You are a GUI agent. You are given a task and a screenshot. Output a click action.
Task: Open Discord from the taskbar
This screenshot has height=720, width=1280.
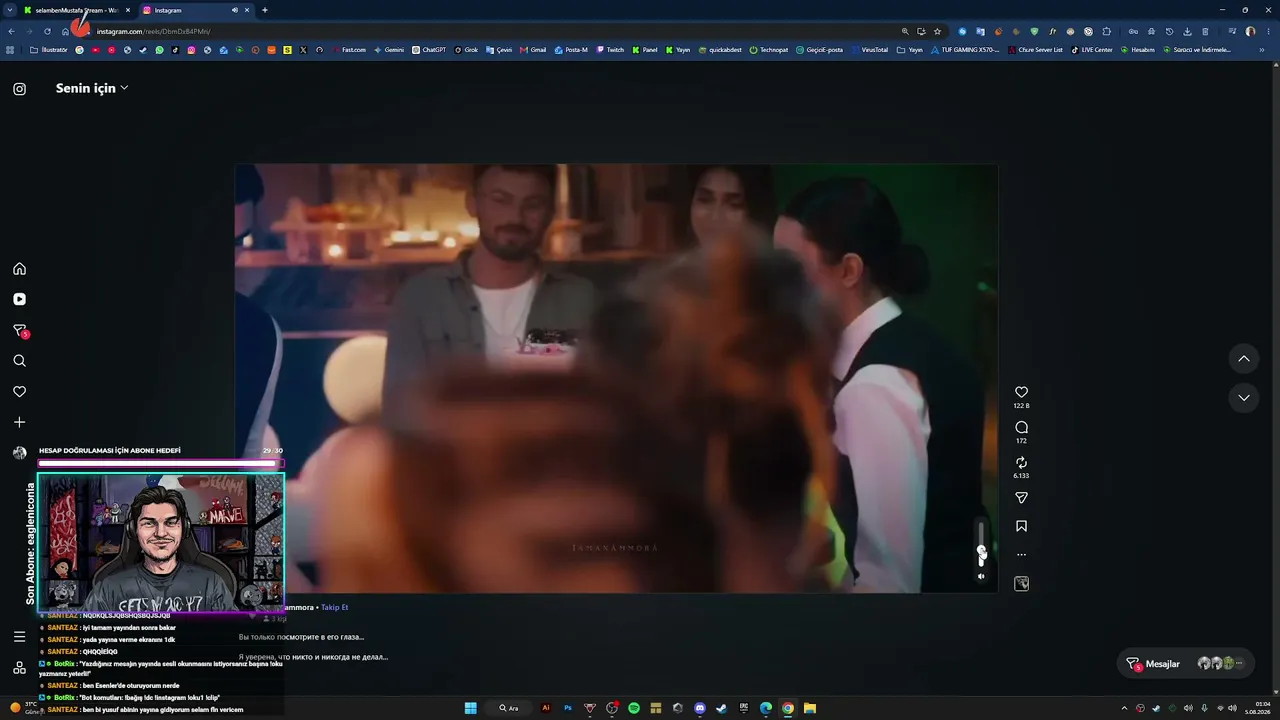[700, 708]
